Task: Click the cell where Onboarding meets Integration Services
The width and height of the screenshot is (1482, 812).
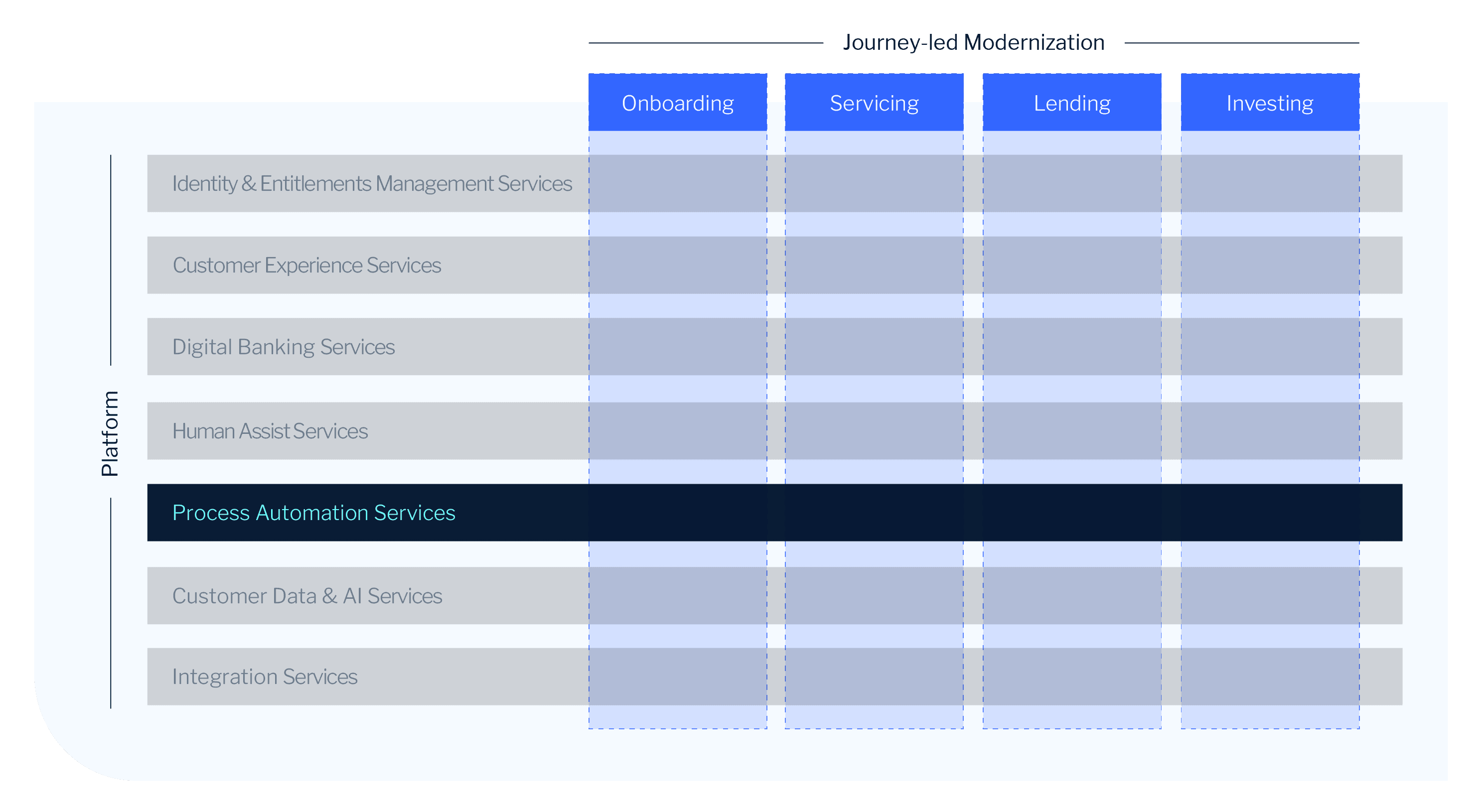Action: point(678,677)
